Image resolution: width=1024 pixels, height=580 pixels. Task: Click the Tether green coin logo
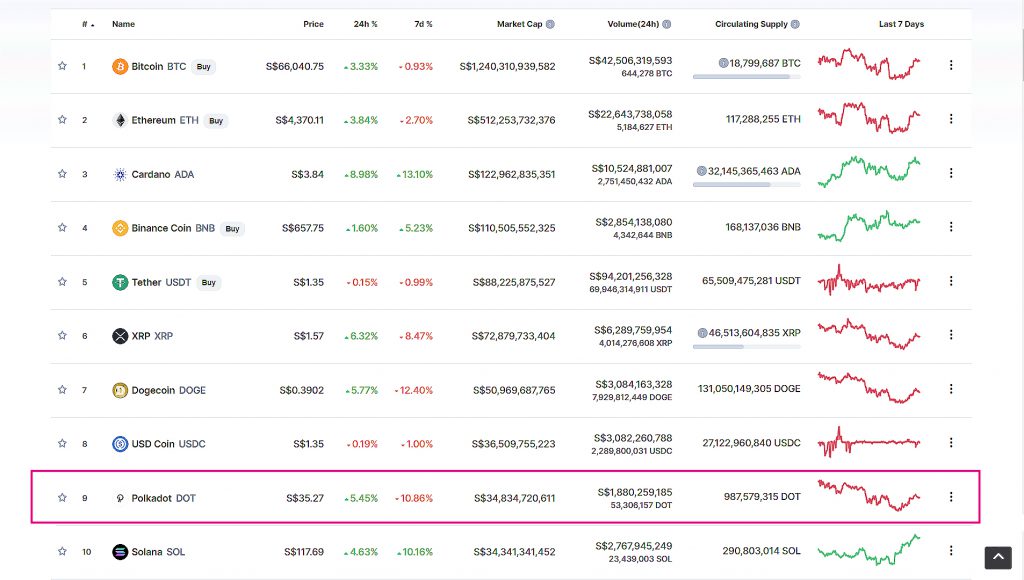(120, 282)
